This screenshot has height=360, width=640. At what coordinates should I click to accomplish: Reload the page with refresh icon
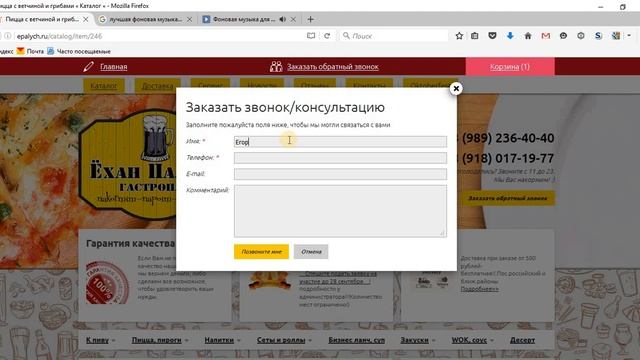point(327,36)
